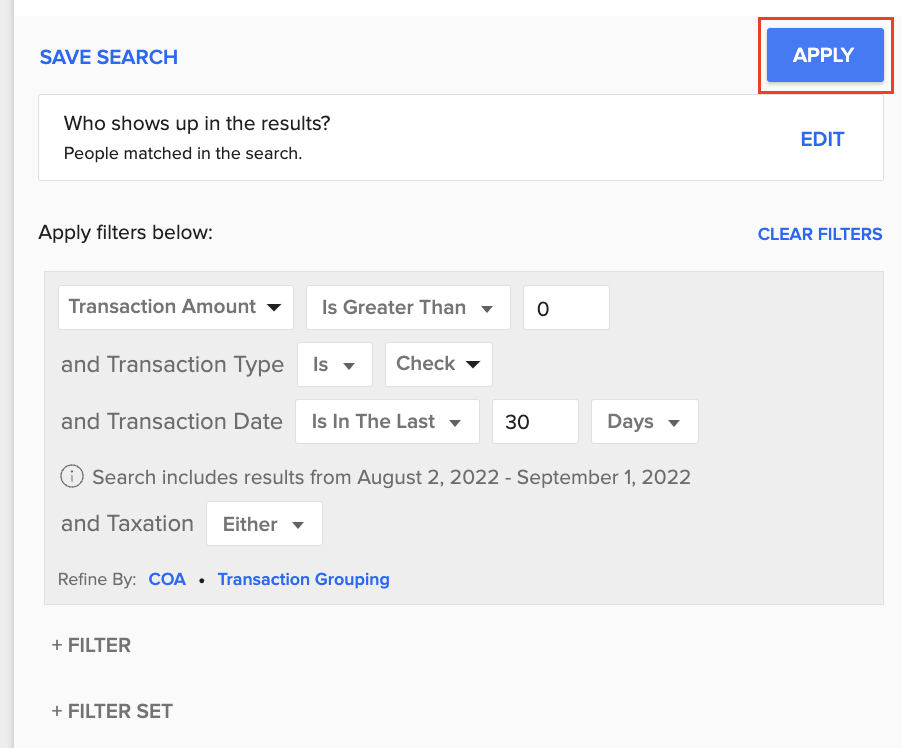Select the 'Search includes results from August 2, 2022' note

pos(391,477)
